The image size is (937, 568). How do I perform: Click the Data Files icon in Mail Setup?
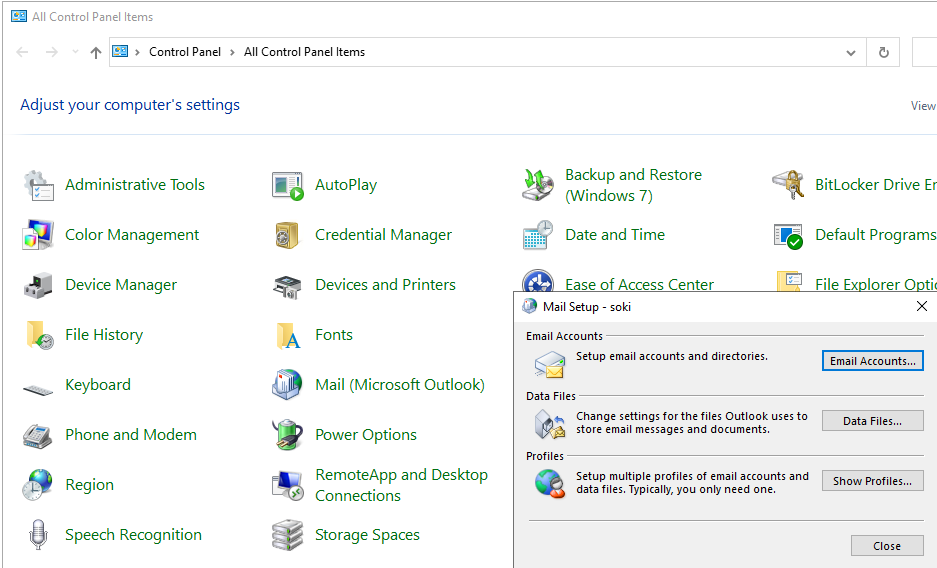tap(550, 424)
